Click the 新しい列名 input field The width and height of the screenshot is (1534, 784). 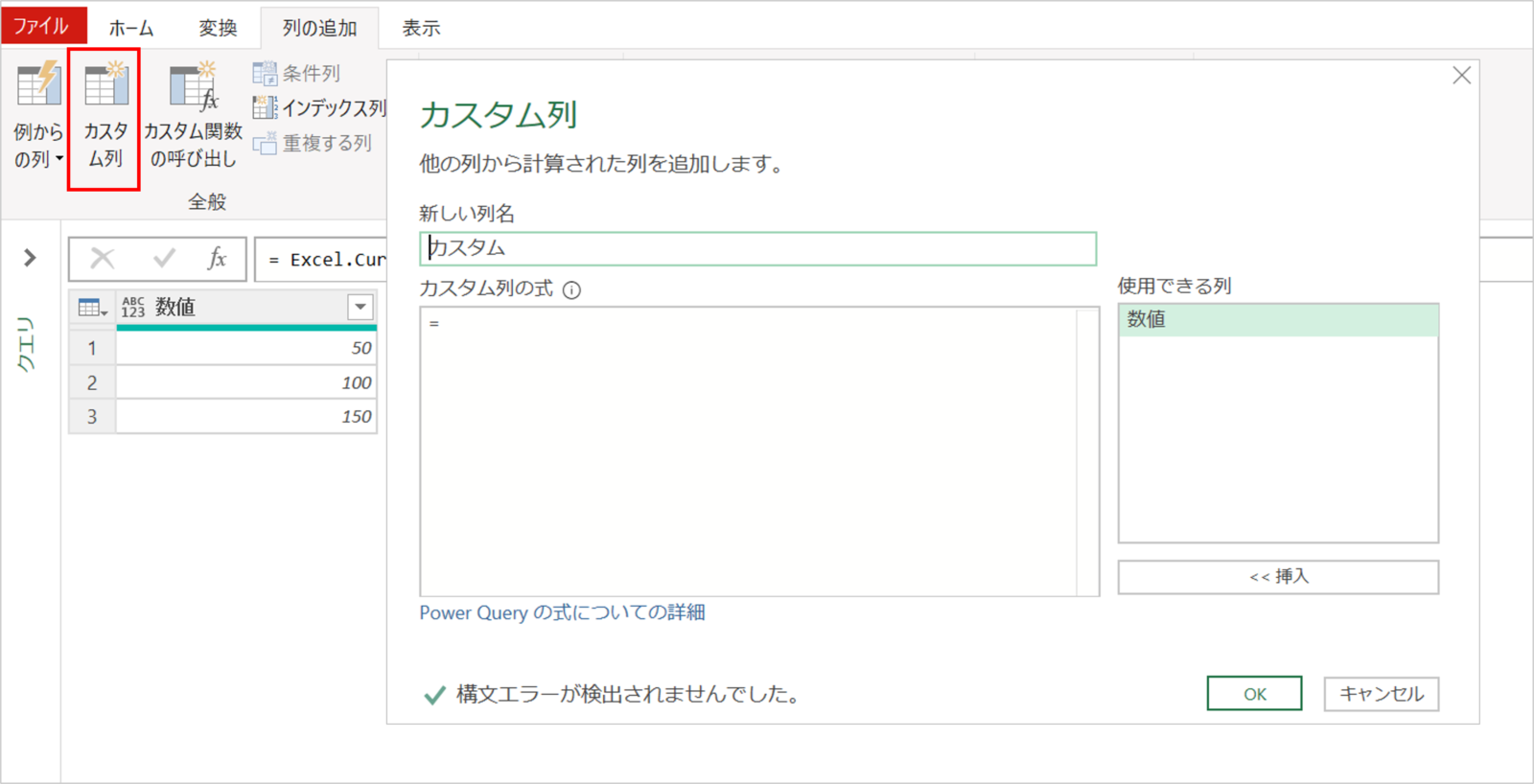click(757, 248)
